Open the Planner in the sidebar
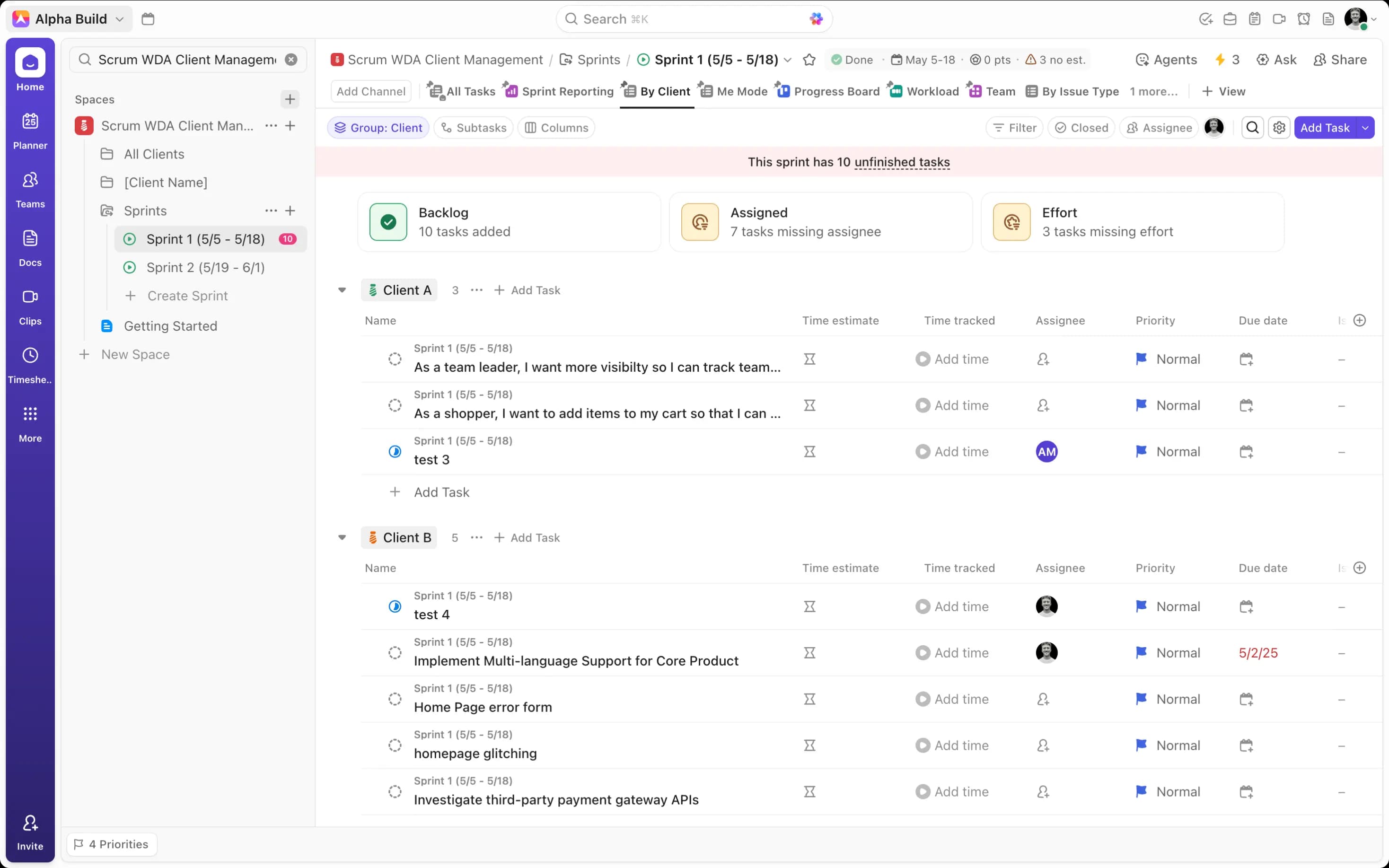Screen dimensions: 1389x868 pos(30,130)
